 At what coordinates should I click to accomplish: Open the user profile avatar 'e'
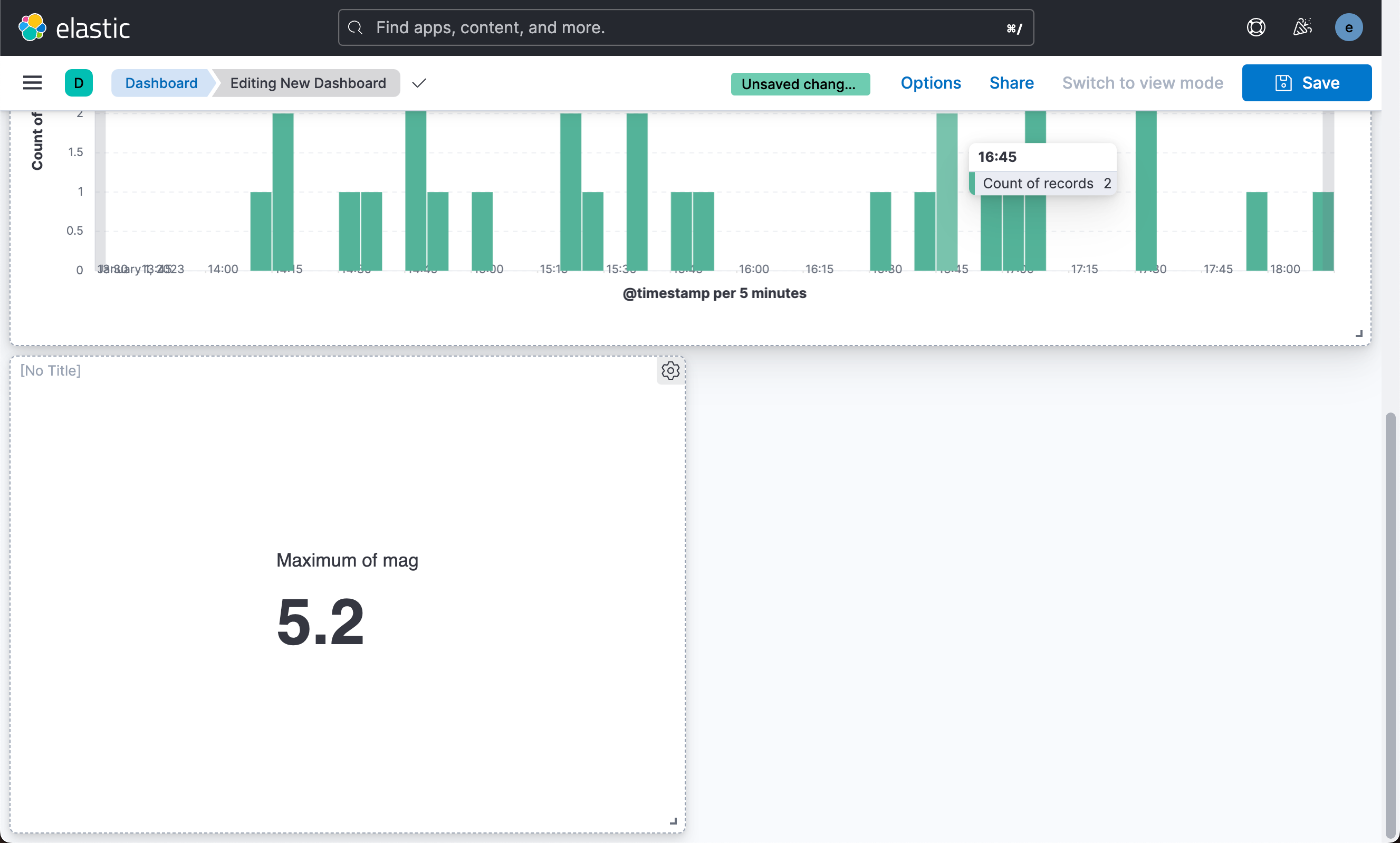[1348, 27]
